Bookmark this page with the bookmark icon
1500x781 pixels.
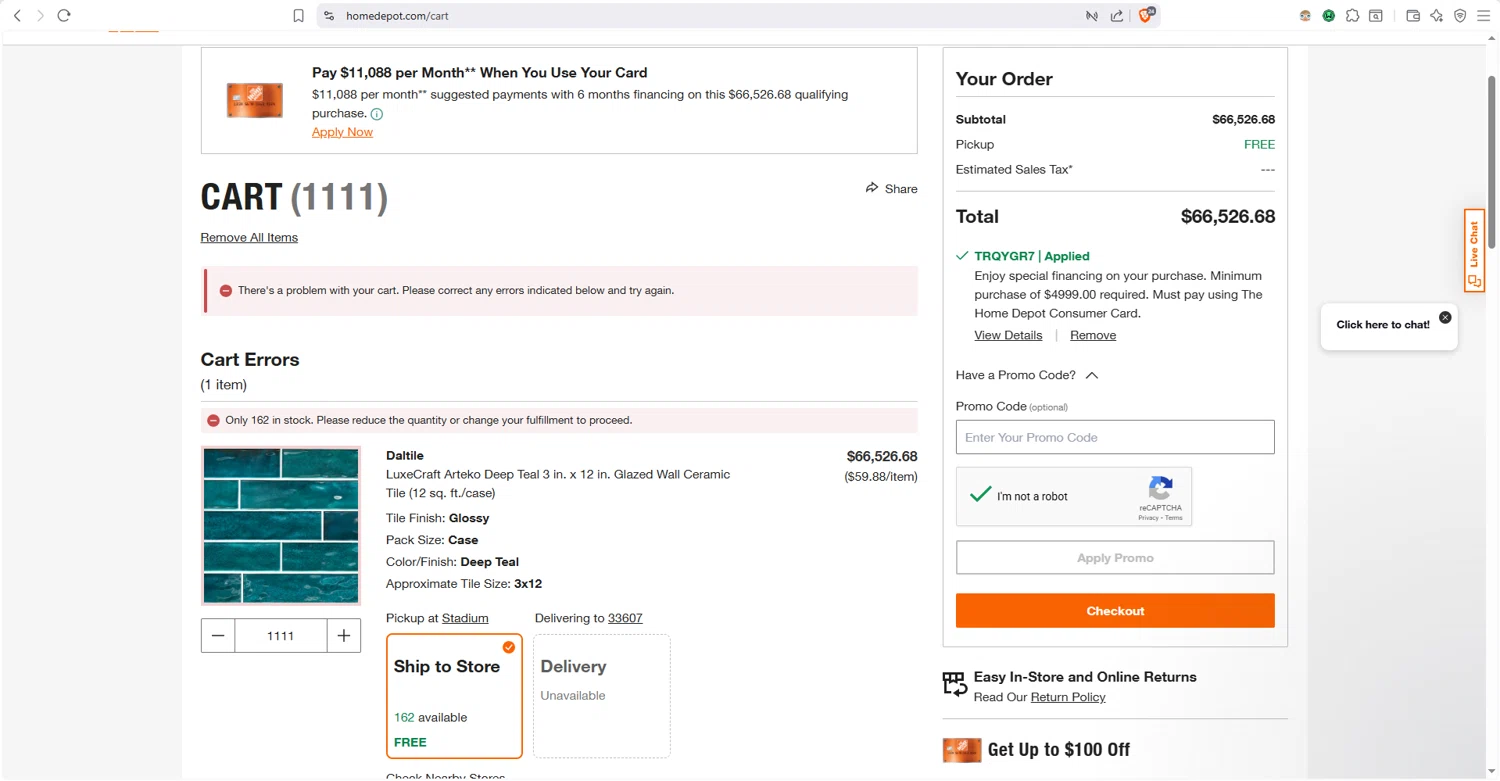(298, 16)
